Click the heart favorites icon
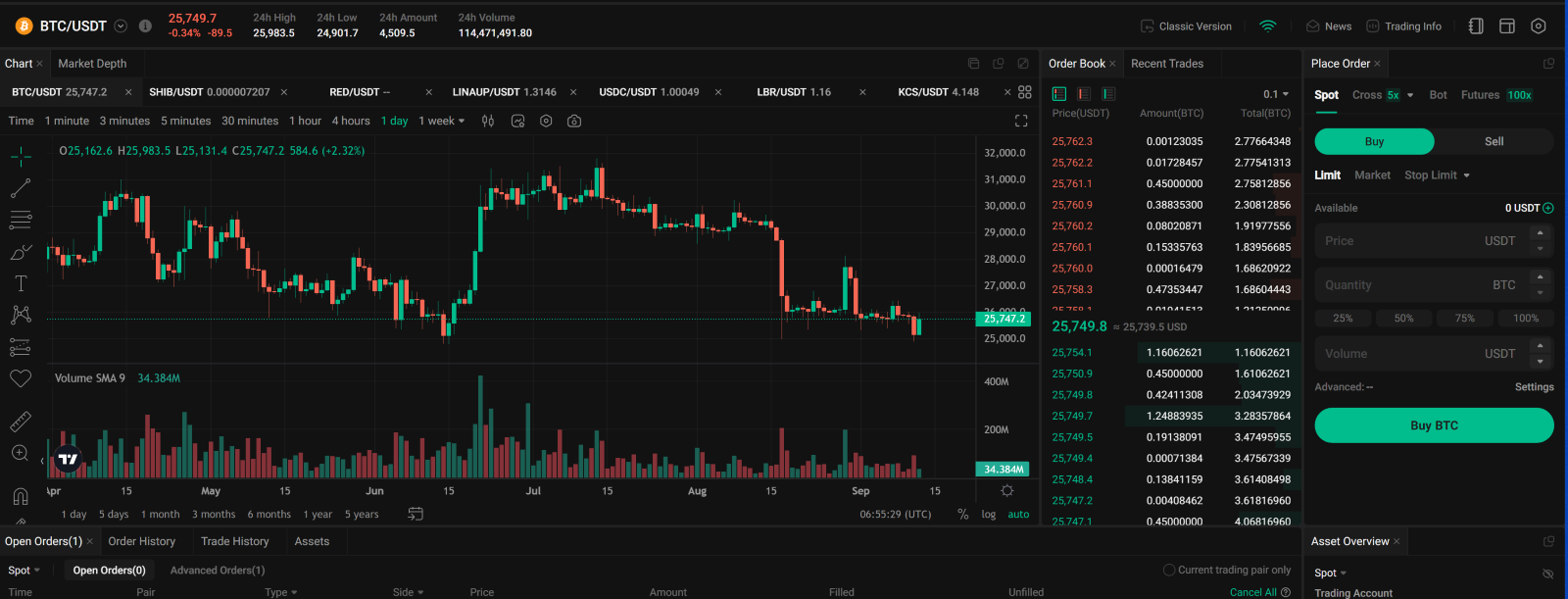The height and width of the screenshot is (599, 1568). point(21,378)
